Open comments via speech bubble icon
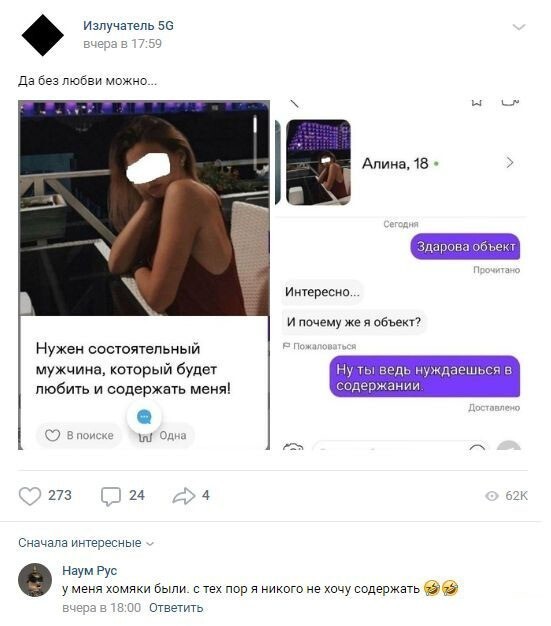This screenshot has height=626, width=551. click(111, 496)
